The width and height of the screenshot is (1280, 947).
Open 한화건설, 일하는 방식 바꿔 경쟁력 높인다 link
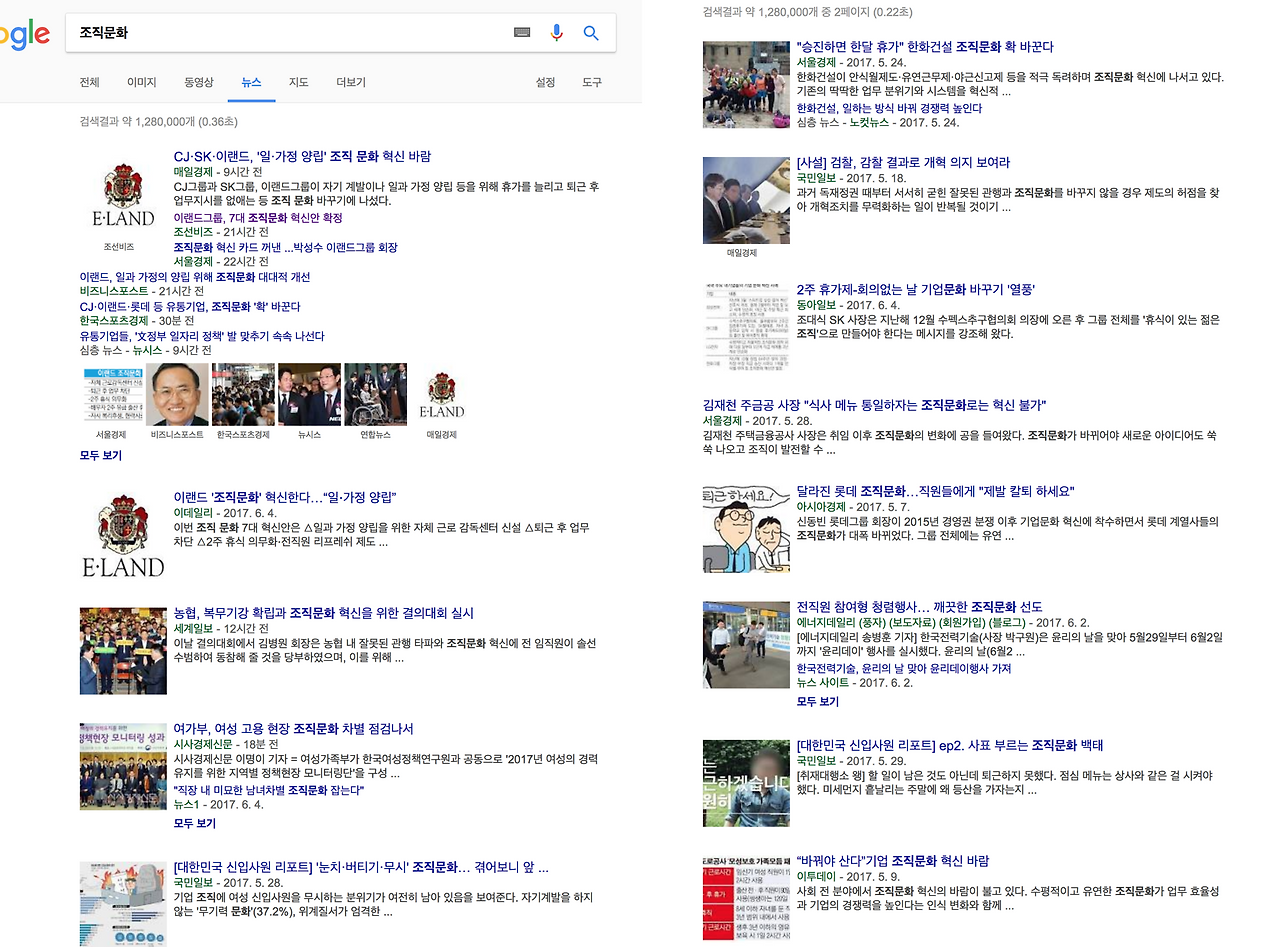(889, 108)
